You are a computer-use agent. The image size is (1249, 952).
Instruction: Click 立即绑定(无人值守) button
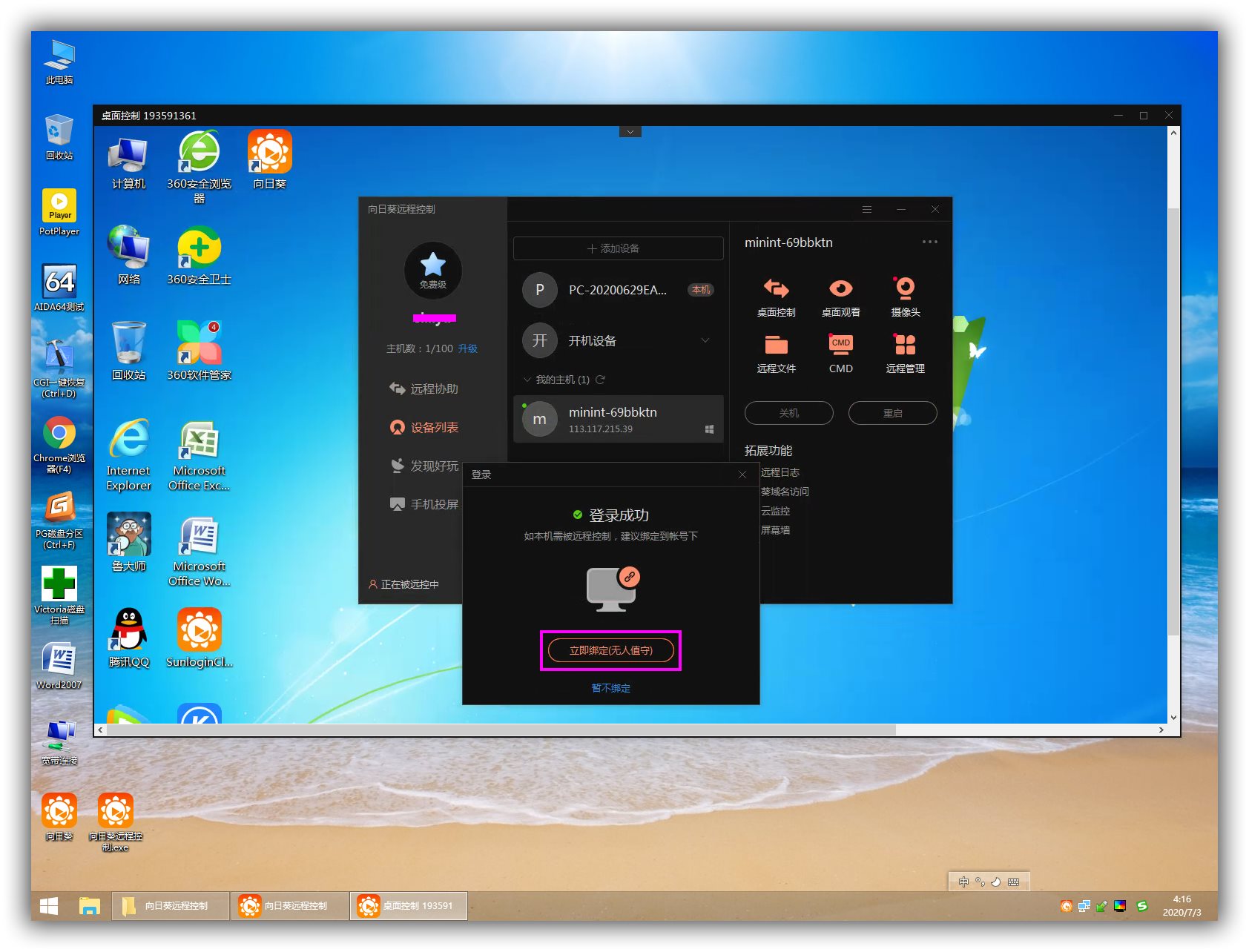point(610,650)
